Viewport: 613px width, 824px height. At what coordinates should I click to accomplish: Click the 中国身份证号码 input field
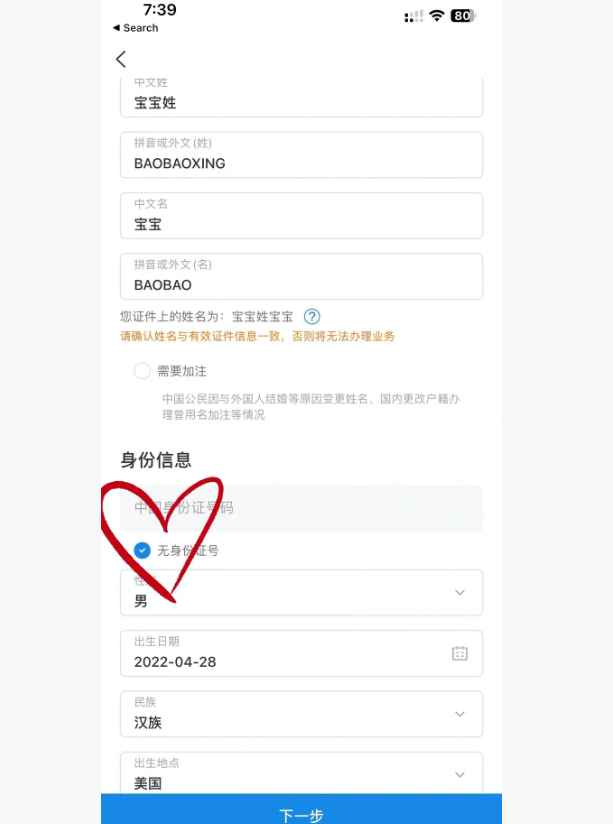pos(301,508)
